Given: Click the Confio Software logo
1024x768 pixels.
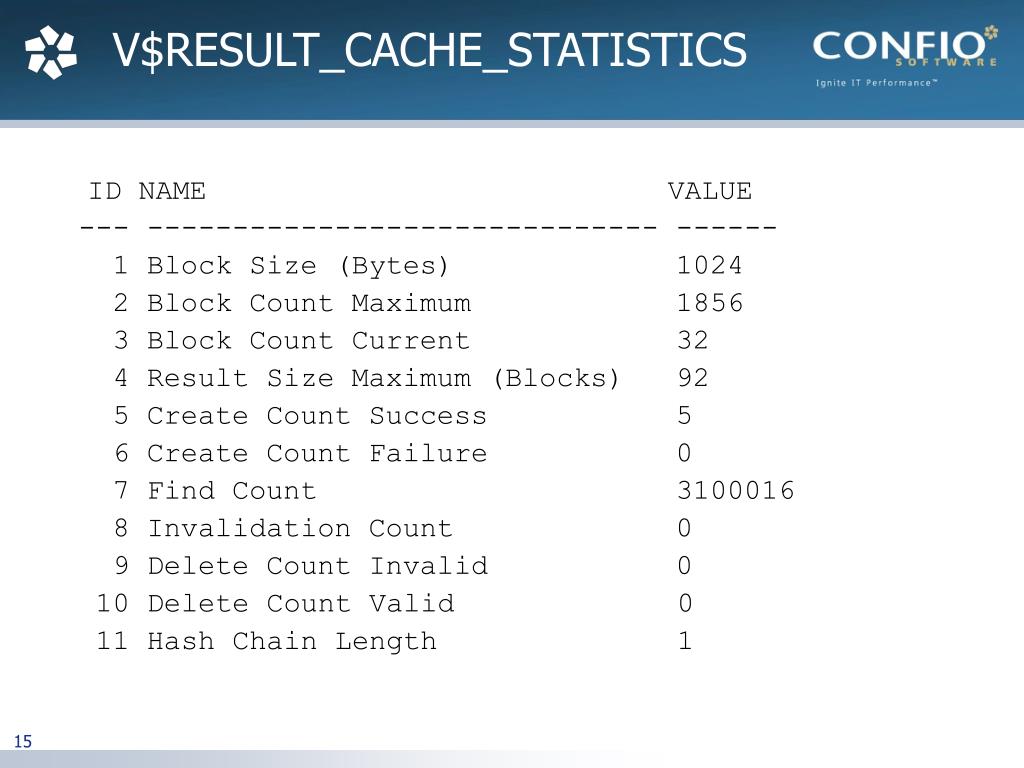Looking at the screenshot, I should coord(905,48).
